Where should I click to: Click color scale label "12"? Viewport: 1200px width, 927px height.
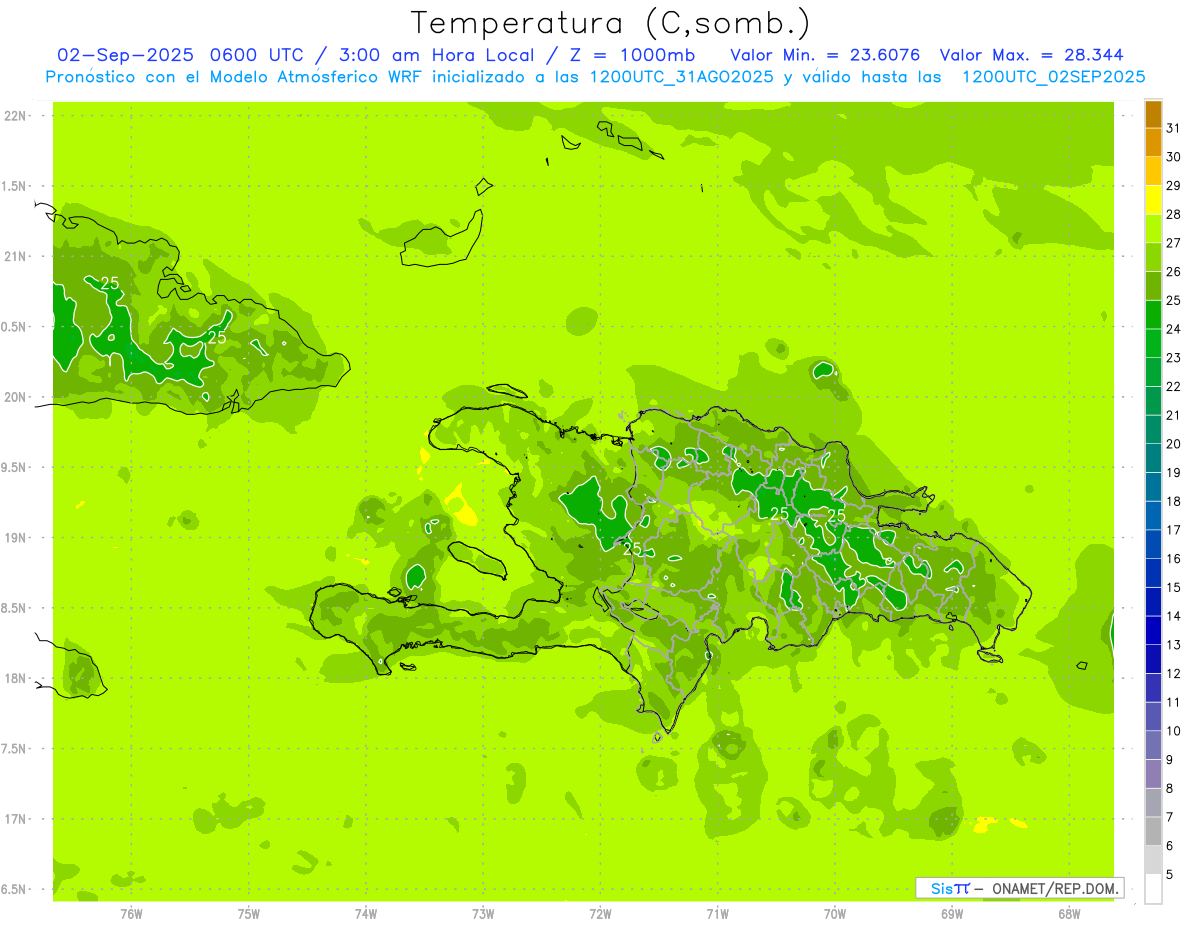(1174, 674)
